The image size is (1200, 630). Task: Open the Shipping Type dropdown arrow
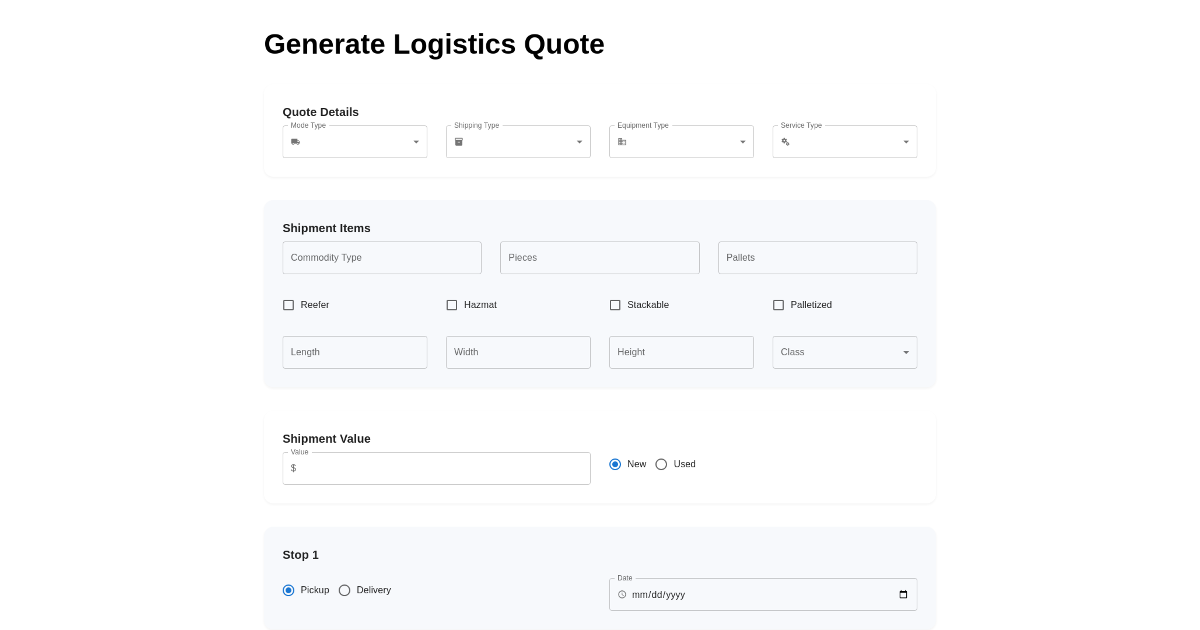pos(579,142)
